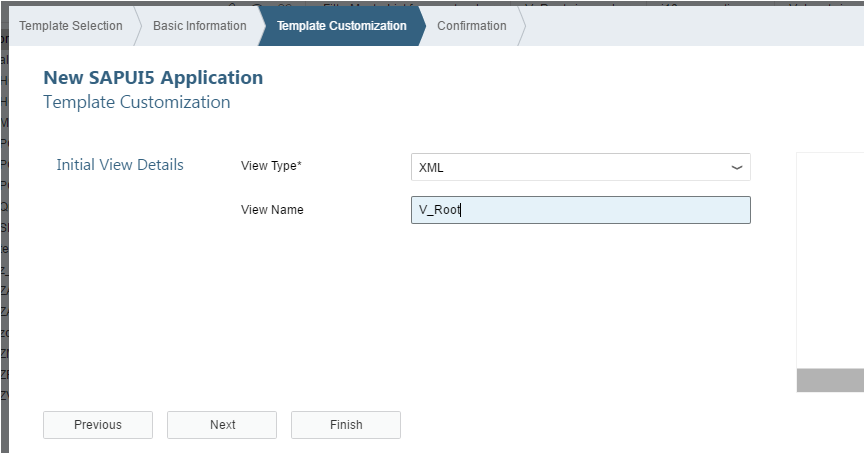Screen dimensions: 865x454
Task: Click the Template Customization subtitle text
Action: pos(137,102)
